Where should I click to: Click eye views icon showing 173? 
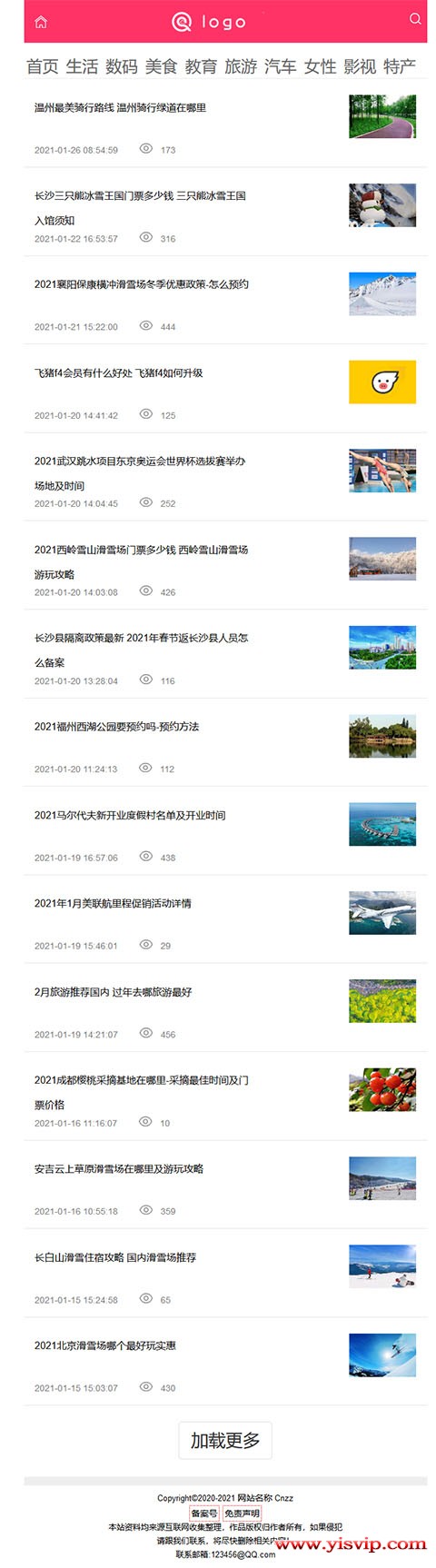(145, 148)
